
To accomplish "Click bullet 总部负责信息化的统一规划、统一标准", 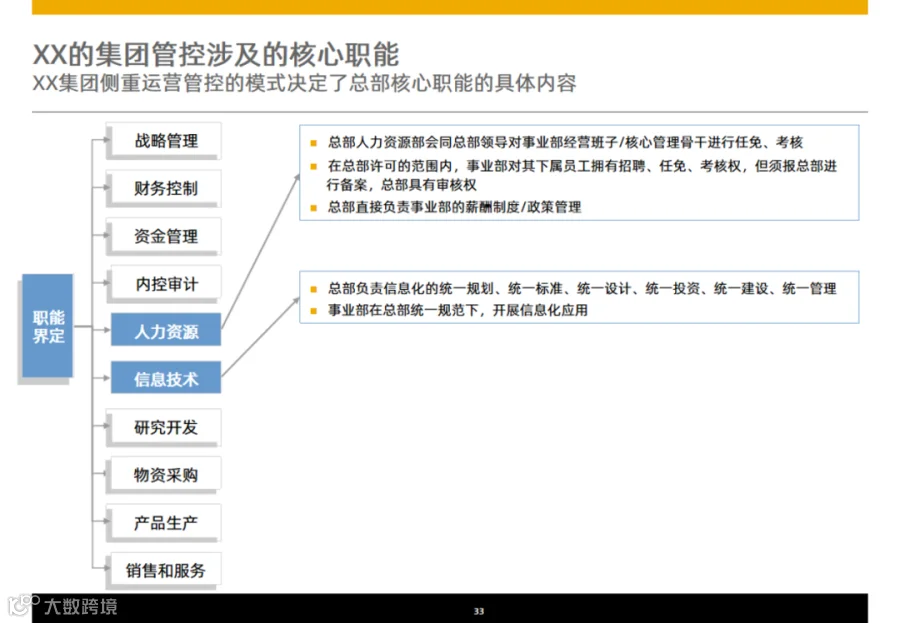I will (581, 288).
